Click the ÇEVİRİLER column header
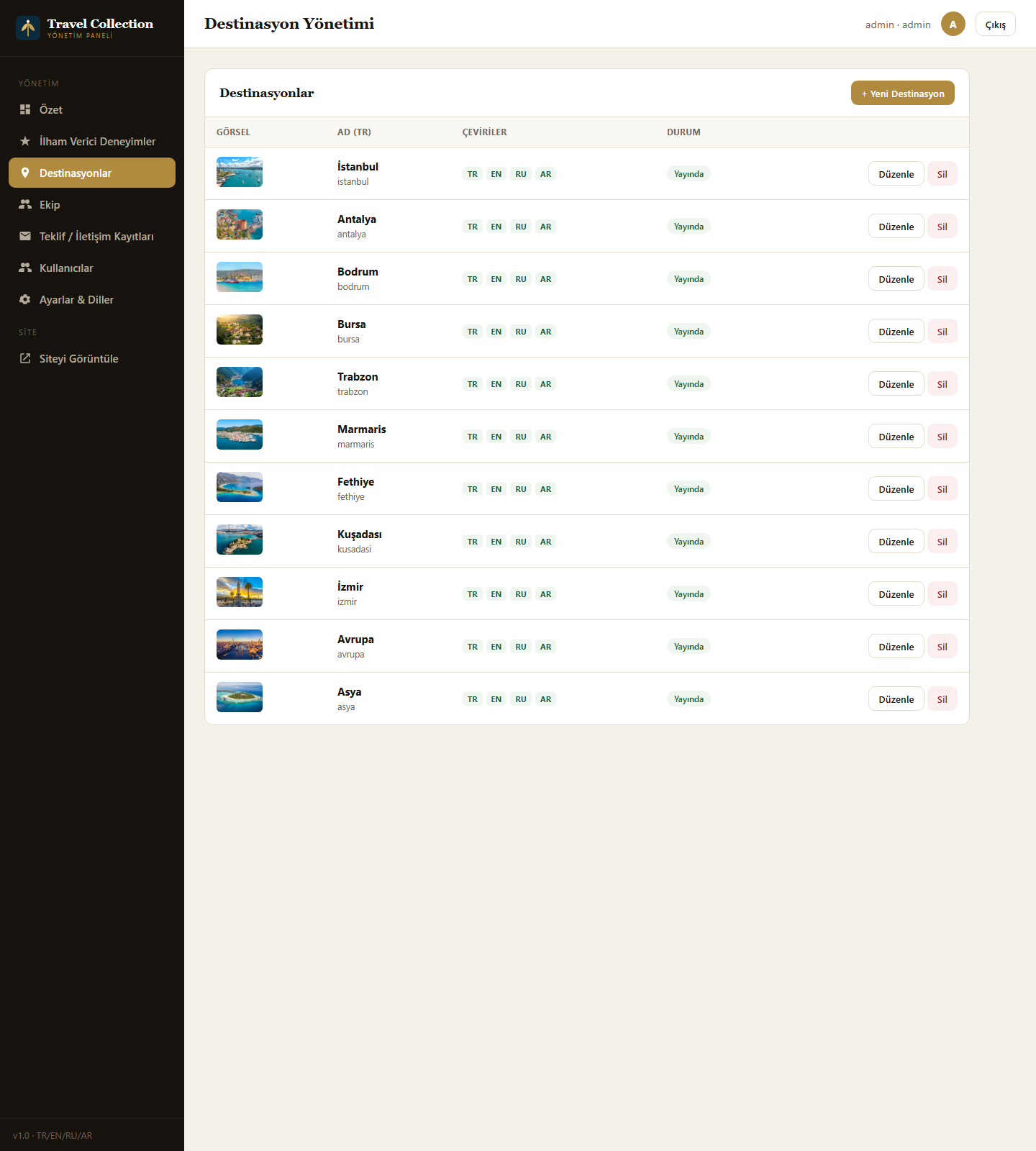Viewport: 1036px width, 1151px height. [485, 132]
